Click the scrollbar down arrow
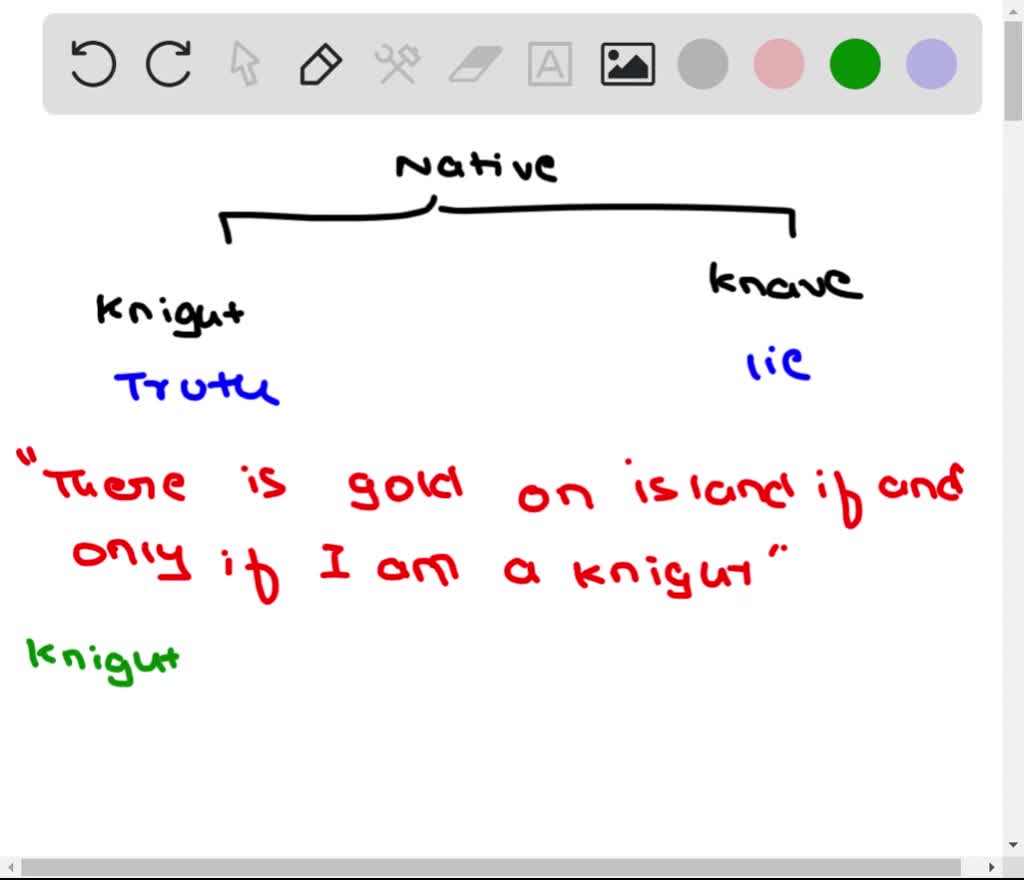Viewport: 1024px width, 880px height. coord(1014,844)
